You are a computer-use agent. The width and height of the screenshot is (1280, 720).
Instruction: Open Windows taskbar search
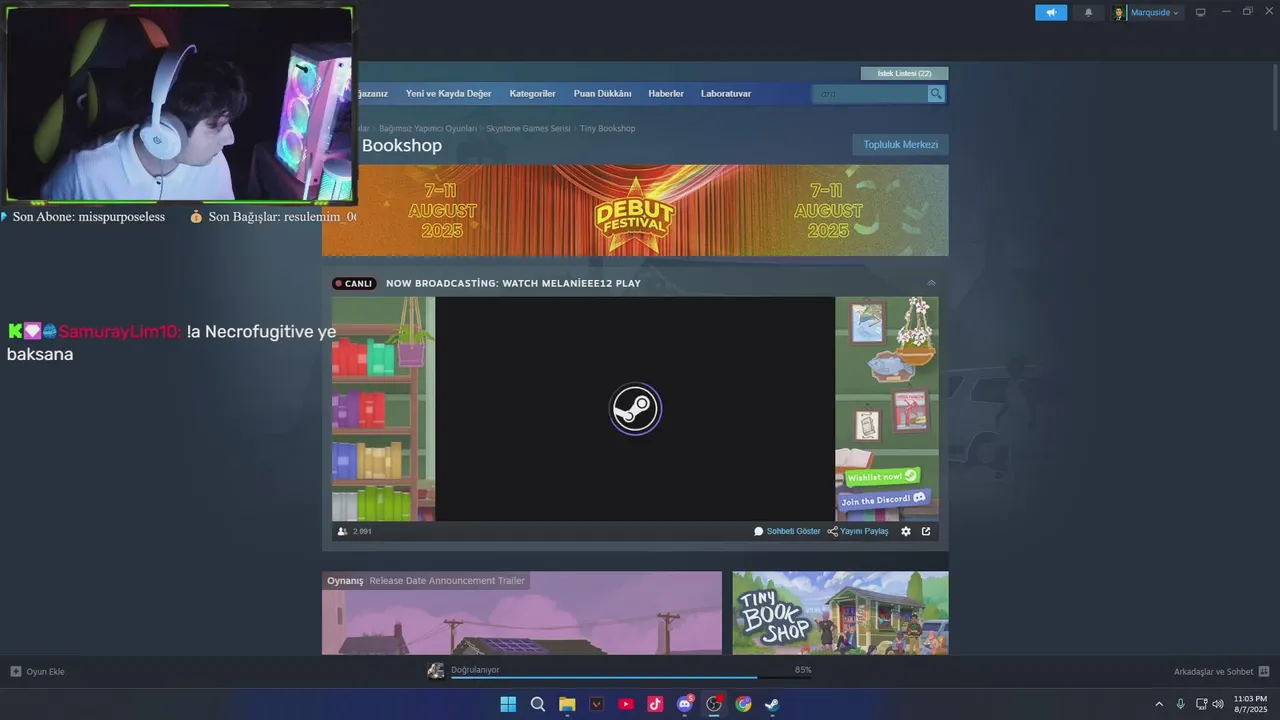tap(537, 704)
